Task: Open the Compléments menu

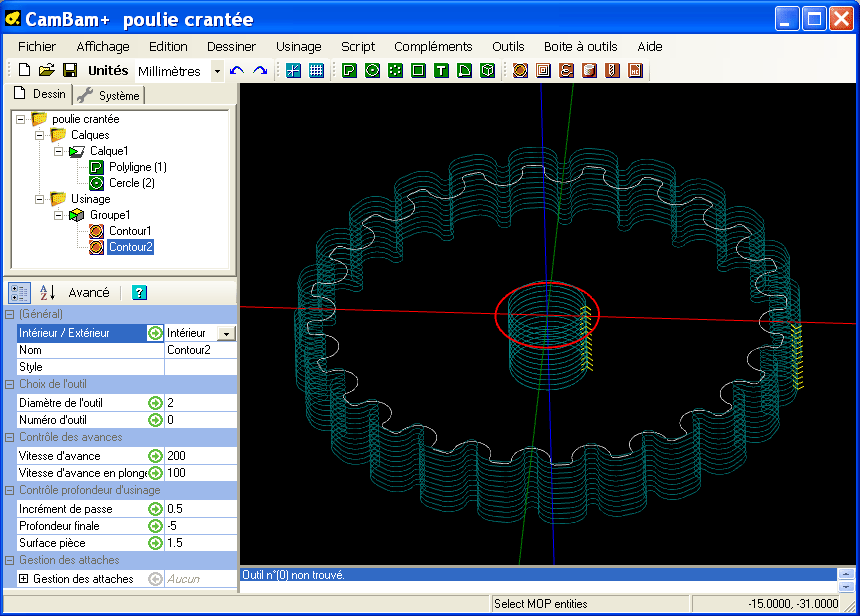Action: pyautogui.click(x=433, y=47)
